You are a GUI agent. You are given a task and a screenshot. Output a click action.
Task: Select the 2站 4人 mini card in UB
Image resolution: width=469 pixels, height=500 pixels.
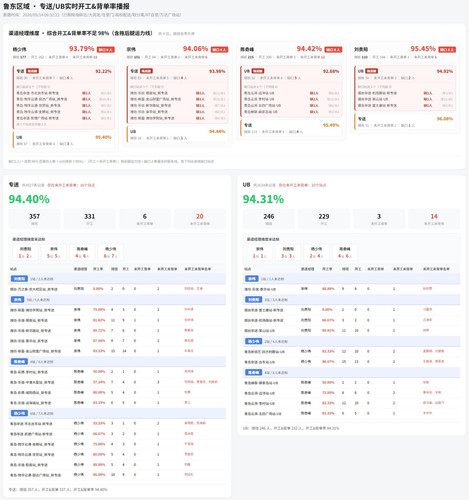(316, 252)
